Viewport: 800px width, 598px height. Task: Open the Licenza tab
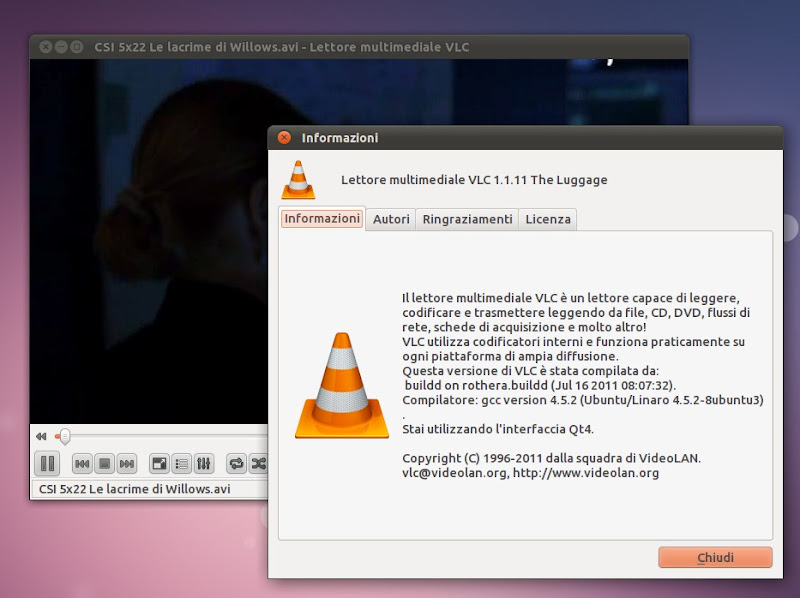click(x=548, y=219)
